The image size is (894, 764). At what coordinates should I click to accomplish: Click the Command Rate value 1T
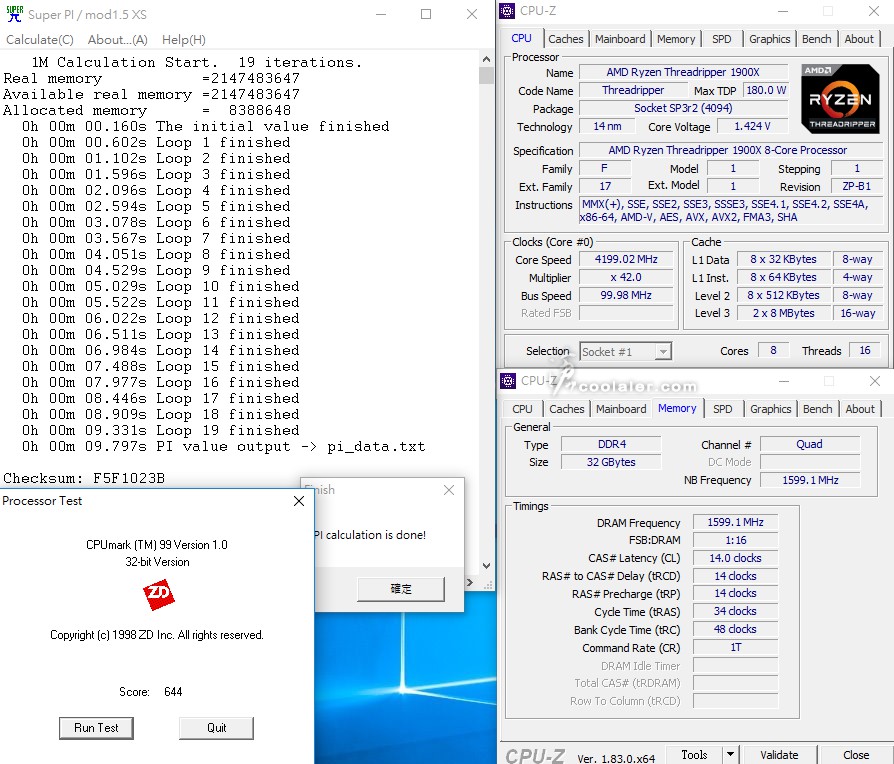(735, 648)
